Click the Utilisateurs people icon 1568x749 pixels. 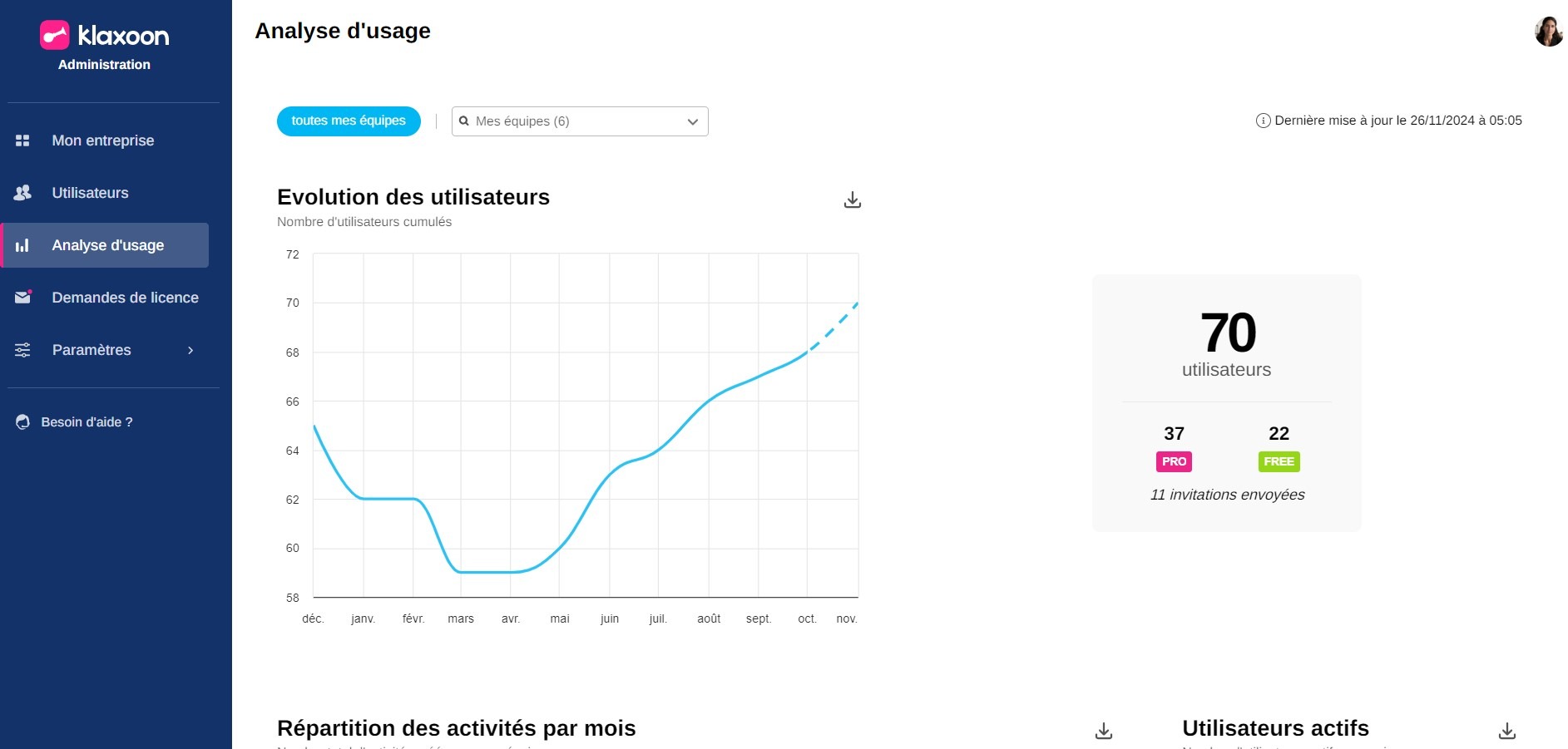coord(22,193)
